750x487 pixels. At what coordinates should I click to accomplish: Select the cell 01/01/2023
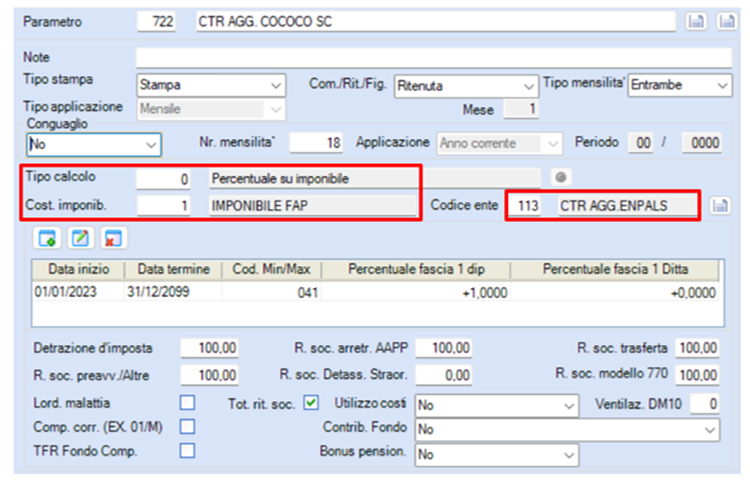(x=78, y=291)
